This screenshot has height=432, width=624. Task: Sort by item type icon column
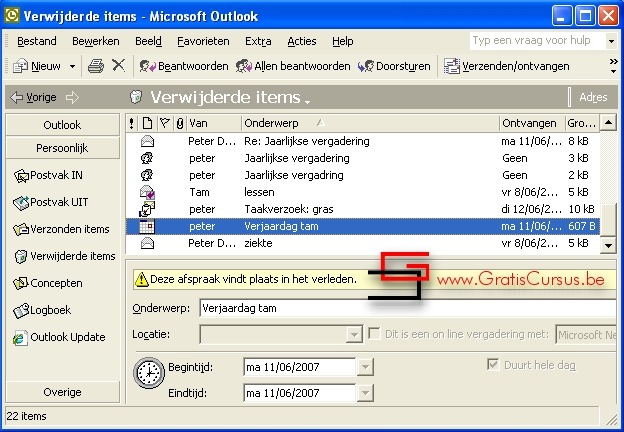pos(147,123)
